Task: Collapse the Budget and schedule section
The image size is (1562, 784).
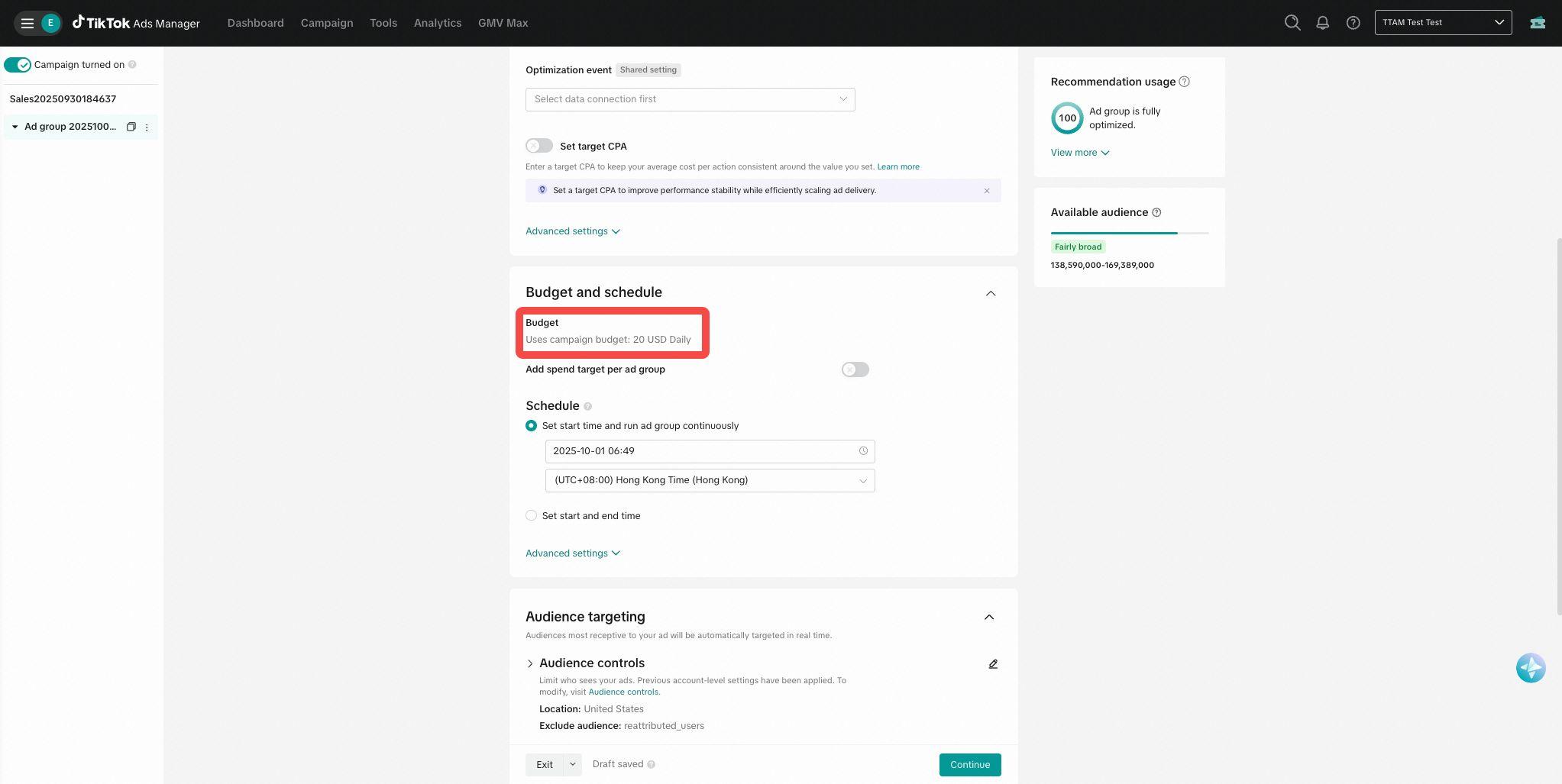Action: [990, 293]
